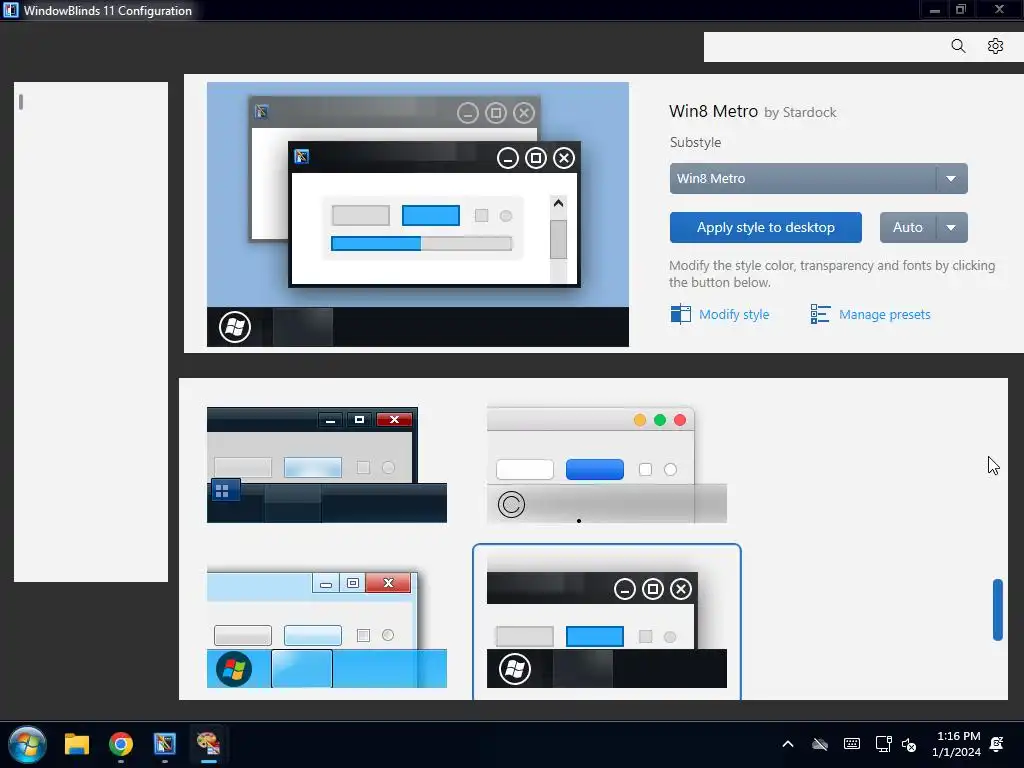Screen dimensions: 1024x768
Task: Click the Modify style icon
Action: tap(680, 314)
